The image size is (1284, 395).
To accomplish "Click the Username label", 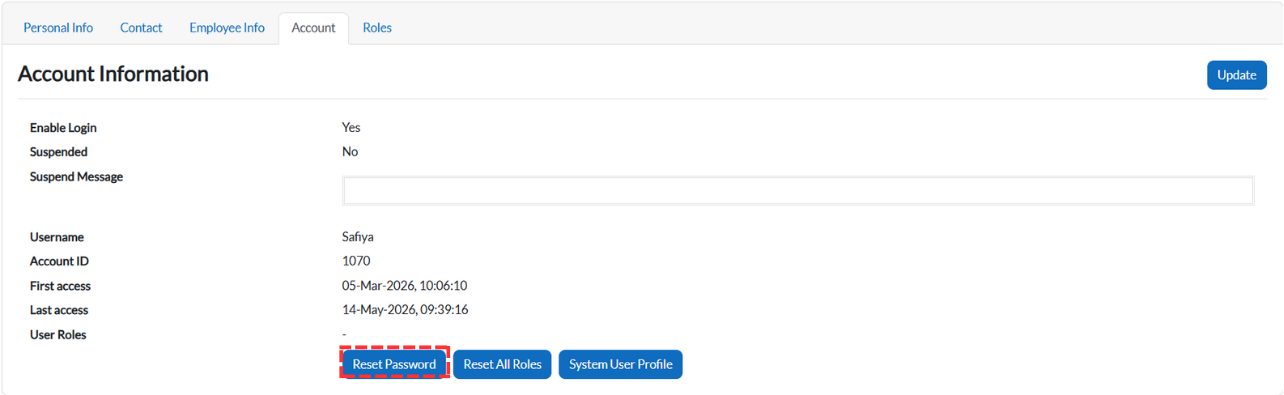I will (x=57, y=237).
